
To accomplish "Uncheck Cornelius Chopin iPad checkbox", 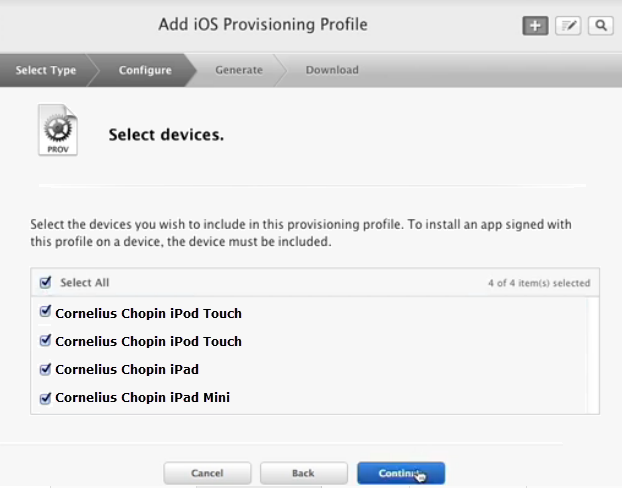I will tap(45, 369).
